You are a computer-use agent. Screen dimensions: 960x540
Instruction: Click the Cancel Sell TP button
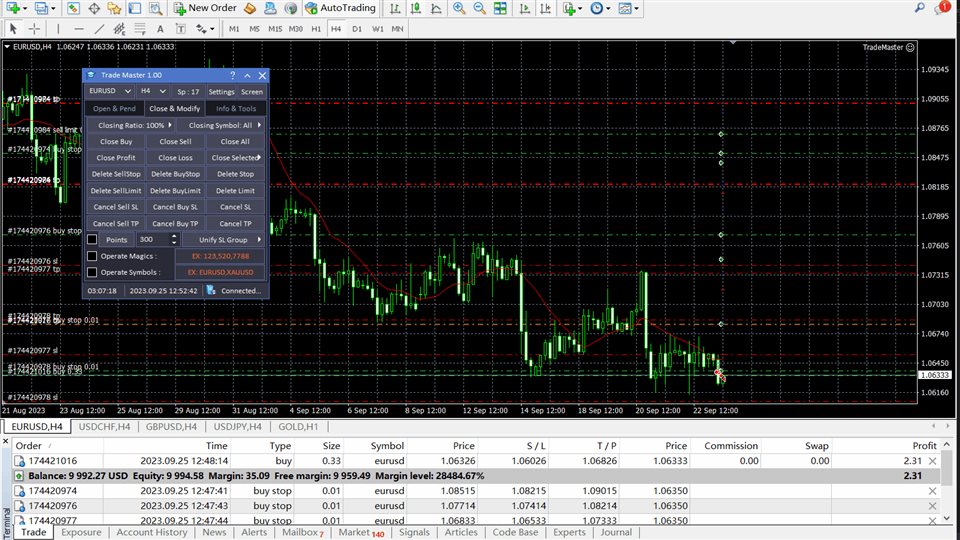[116, 223]
